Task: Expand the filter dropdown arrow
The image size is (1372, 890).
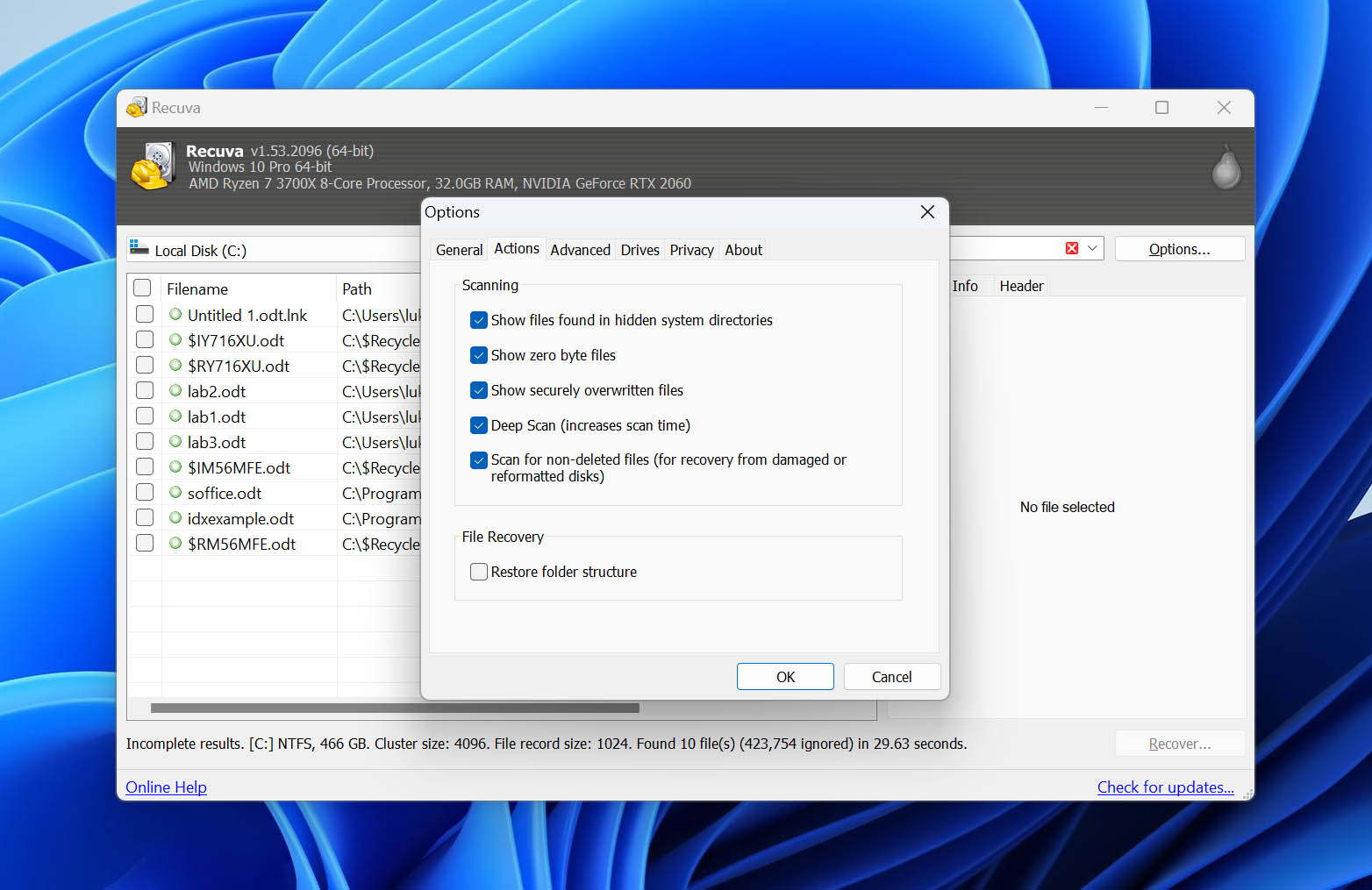Action: point(1092,249)
